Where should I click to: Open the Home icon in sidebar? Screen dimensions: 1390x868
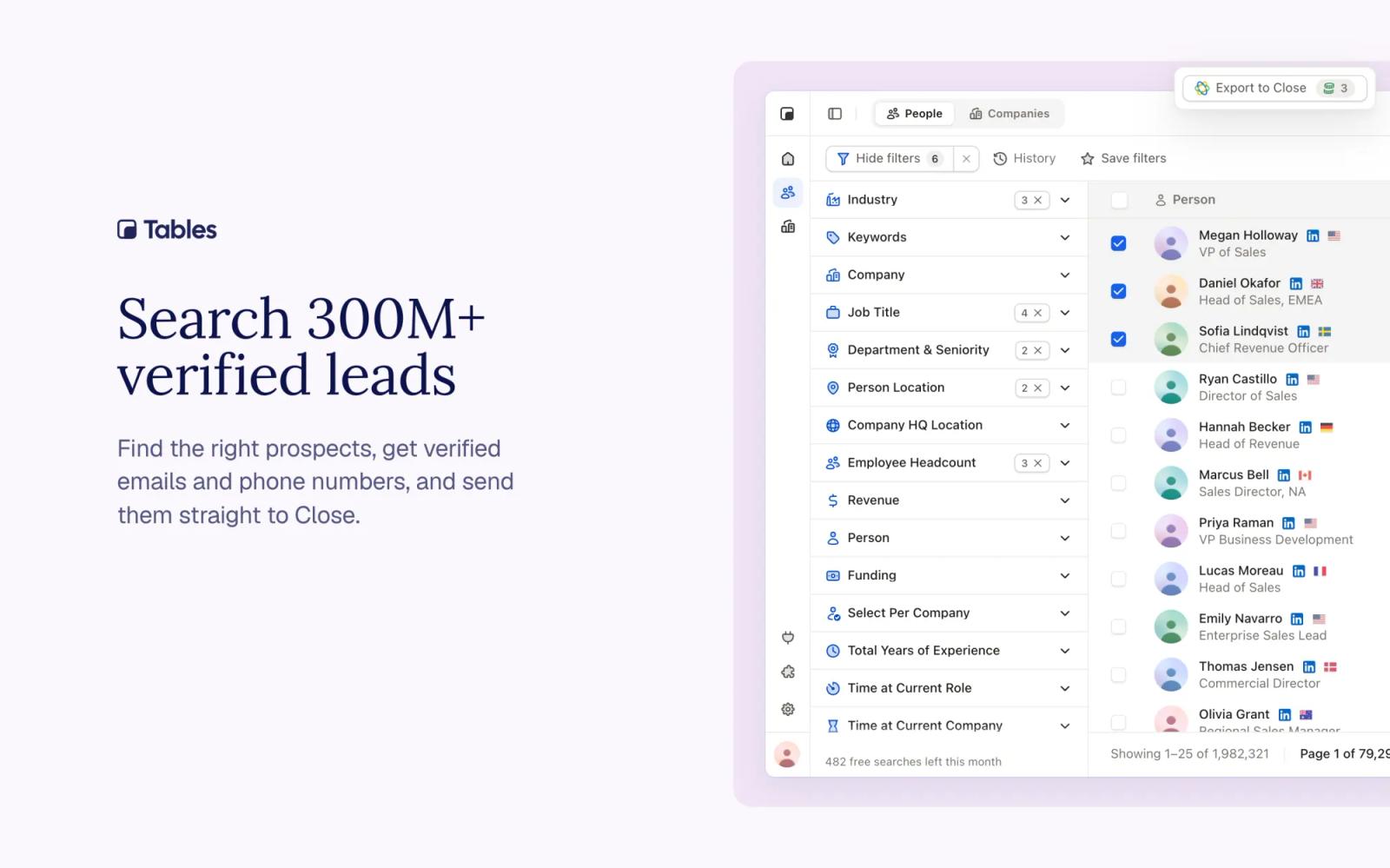coord(788,159)
